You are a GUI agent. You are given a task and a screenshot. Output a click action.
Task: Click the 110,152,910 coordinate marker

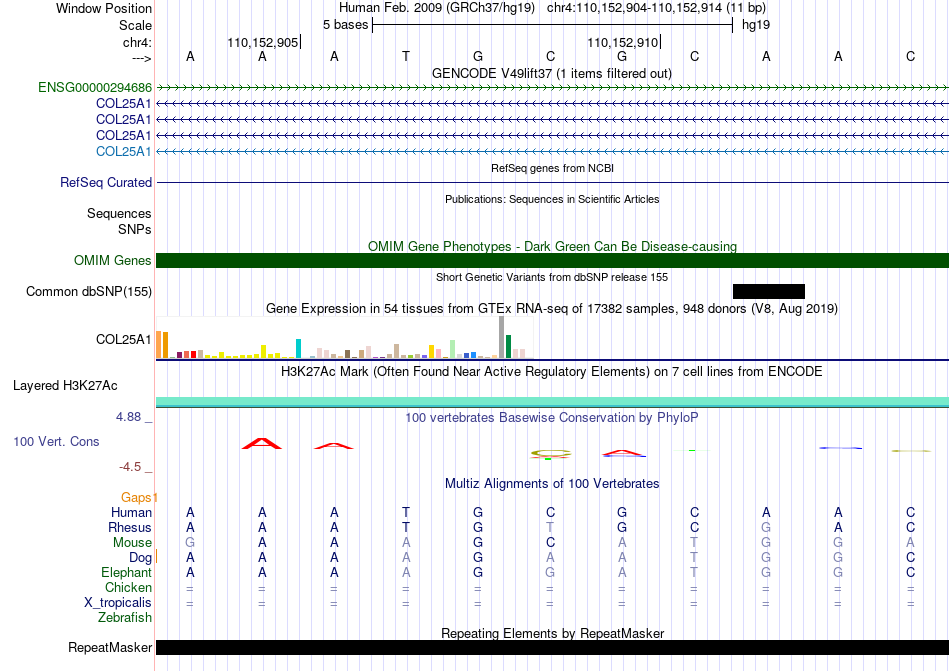[x=623, y=42]
